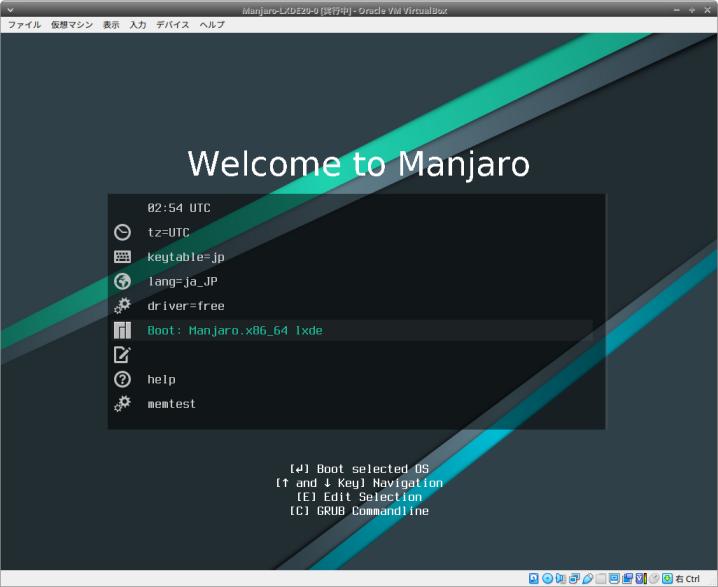This screenshot has width=718, height=587.
Task: Click the Manjaro logo icon on Boot entry
Action: pyautogui.click(x=122, y=330)
